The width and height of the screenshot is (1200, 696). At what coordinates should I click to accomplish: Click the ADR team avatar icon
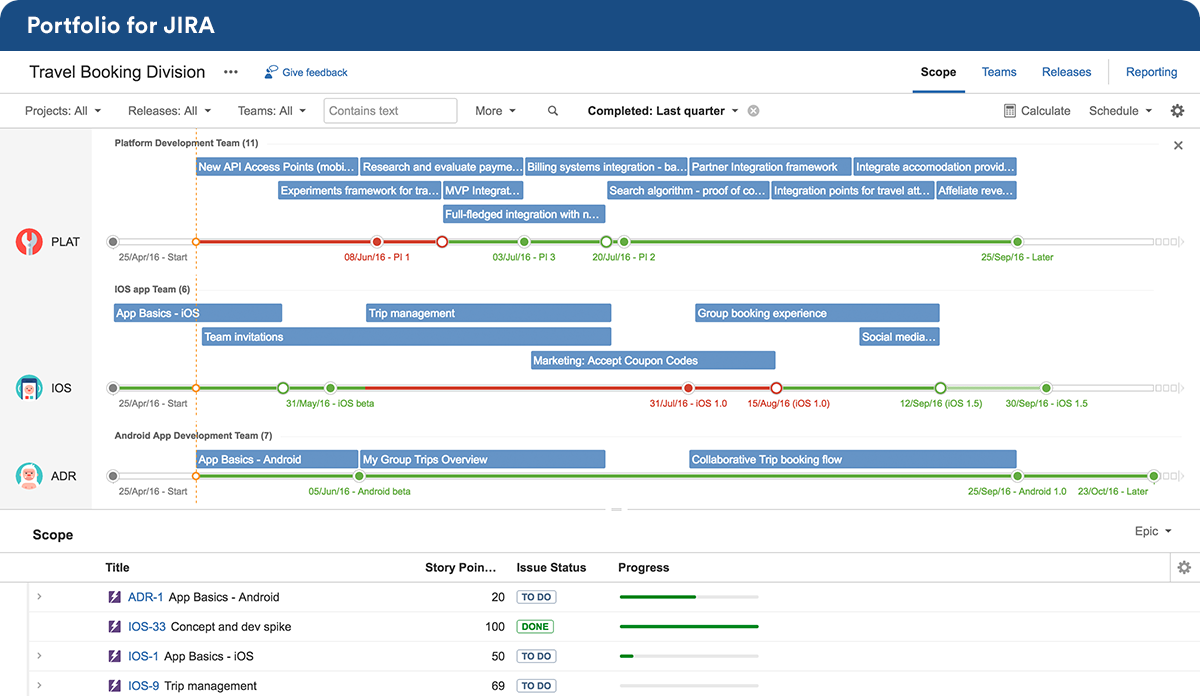(x=30, y=476)
